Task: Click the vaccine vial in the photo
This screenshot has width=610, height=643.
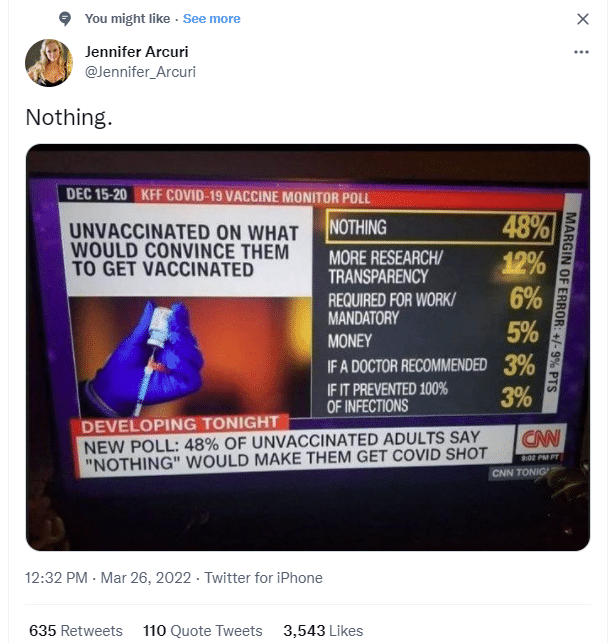Action: point(159,326)
